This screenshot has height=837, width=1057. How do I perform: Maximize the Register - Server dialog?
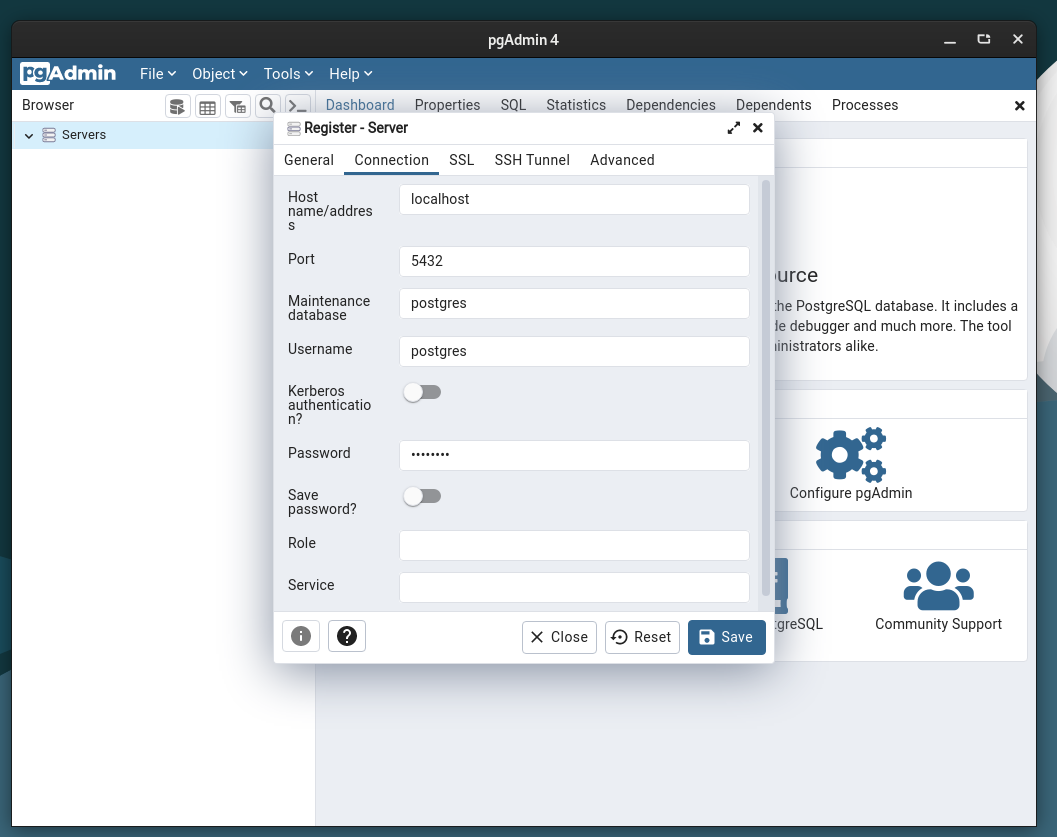click(733, 128)
